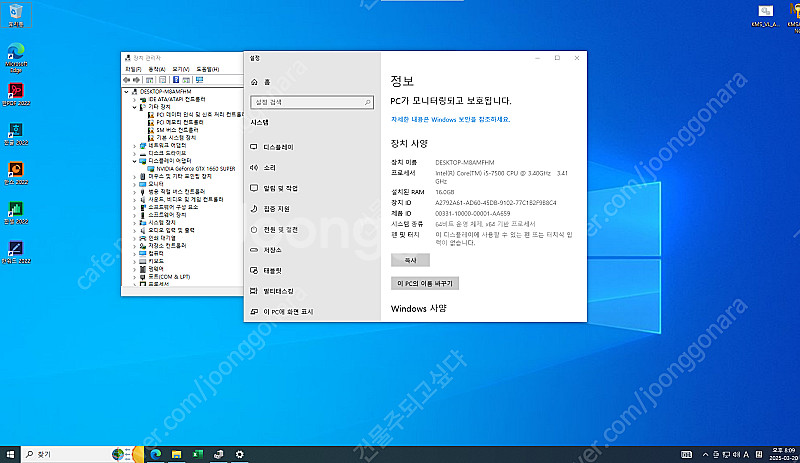Click the 설정 검색 search field in Settings
Viewport: 800px width, 463px height.
click(312, 102)
